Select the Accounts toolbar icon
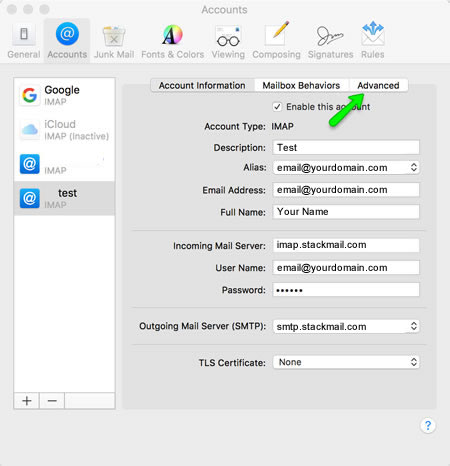 (x=67, y=41)
